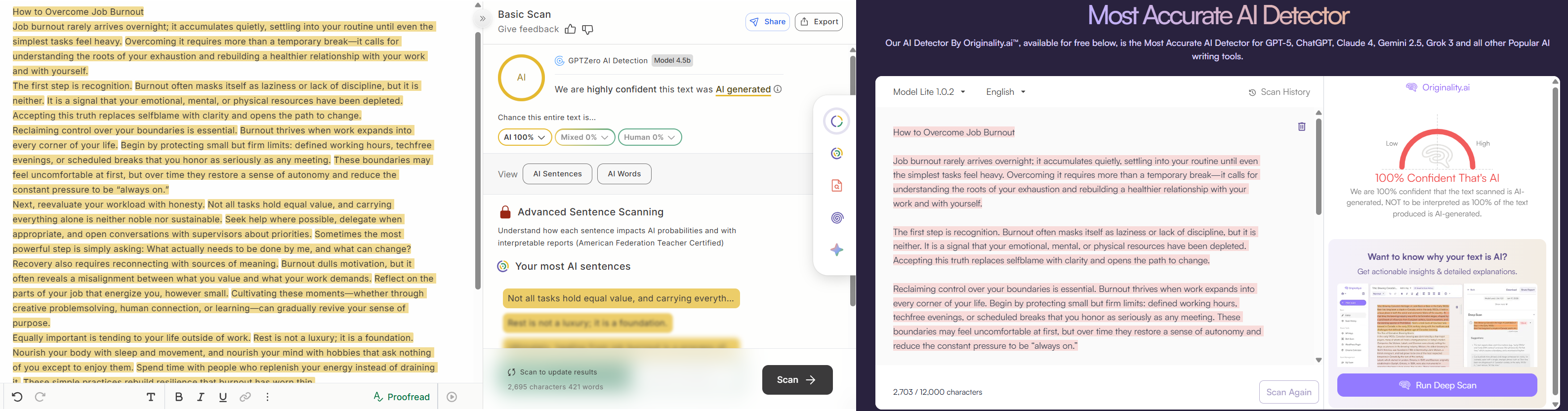Delete the Originality.ai text with the trash icon
The width and height of the screenshot is (1568, 411).
1301,126
